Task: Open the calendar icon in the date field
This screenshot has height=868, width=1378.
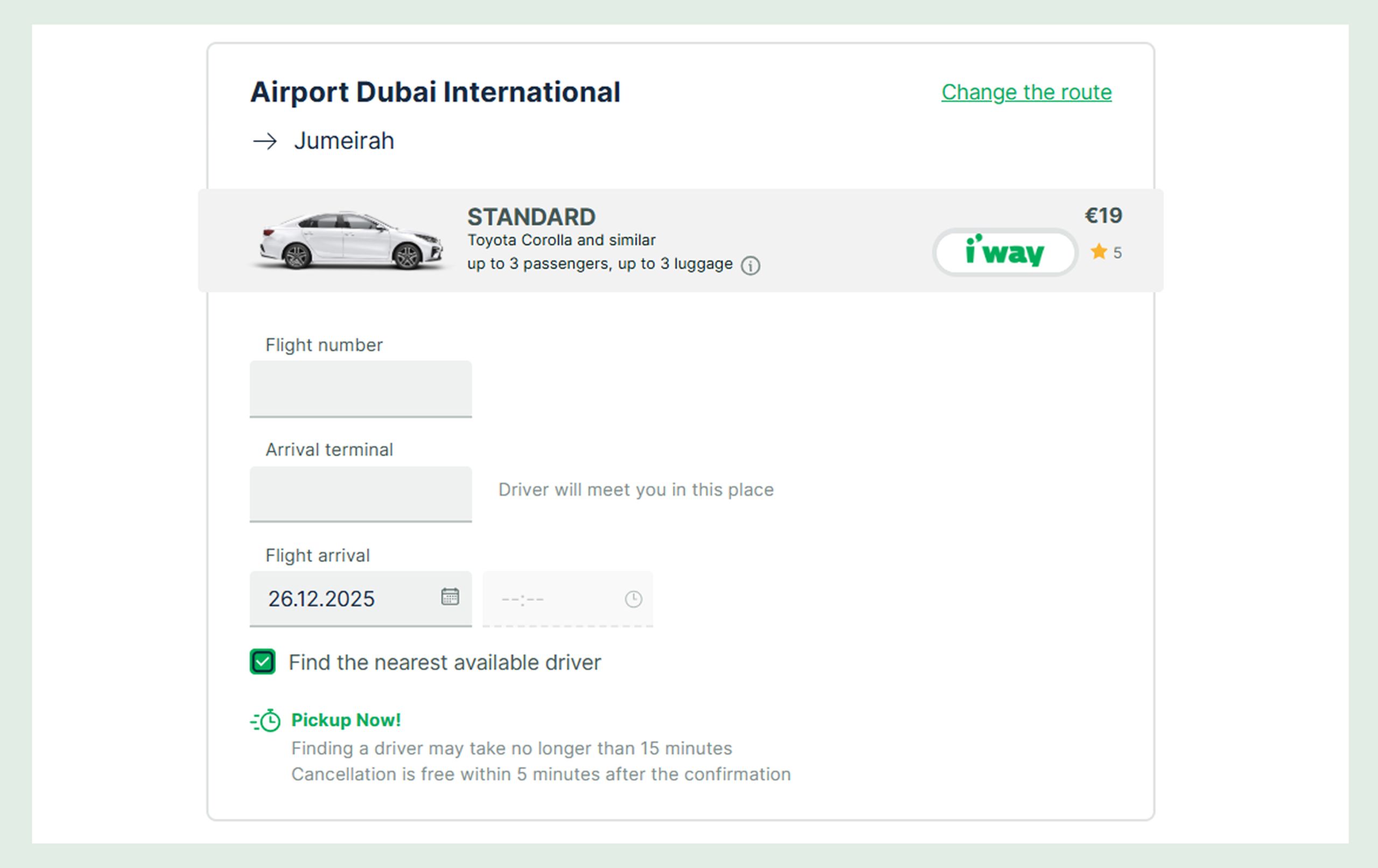Action: [450, 596]
